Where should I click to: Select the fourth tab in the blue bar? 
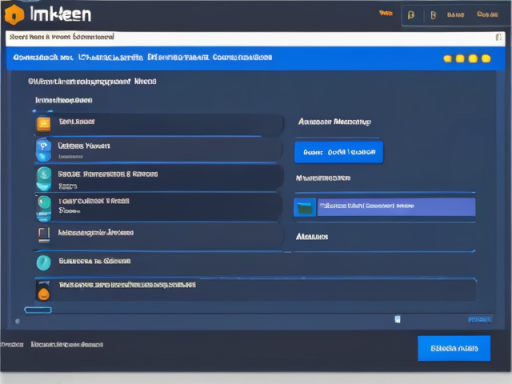[x=242, y=57]
